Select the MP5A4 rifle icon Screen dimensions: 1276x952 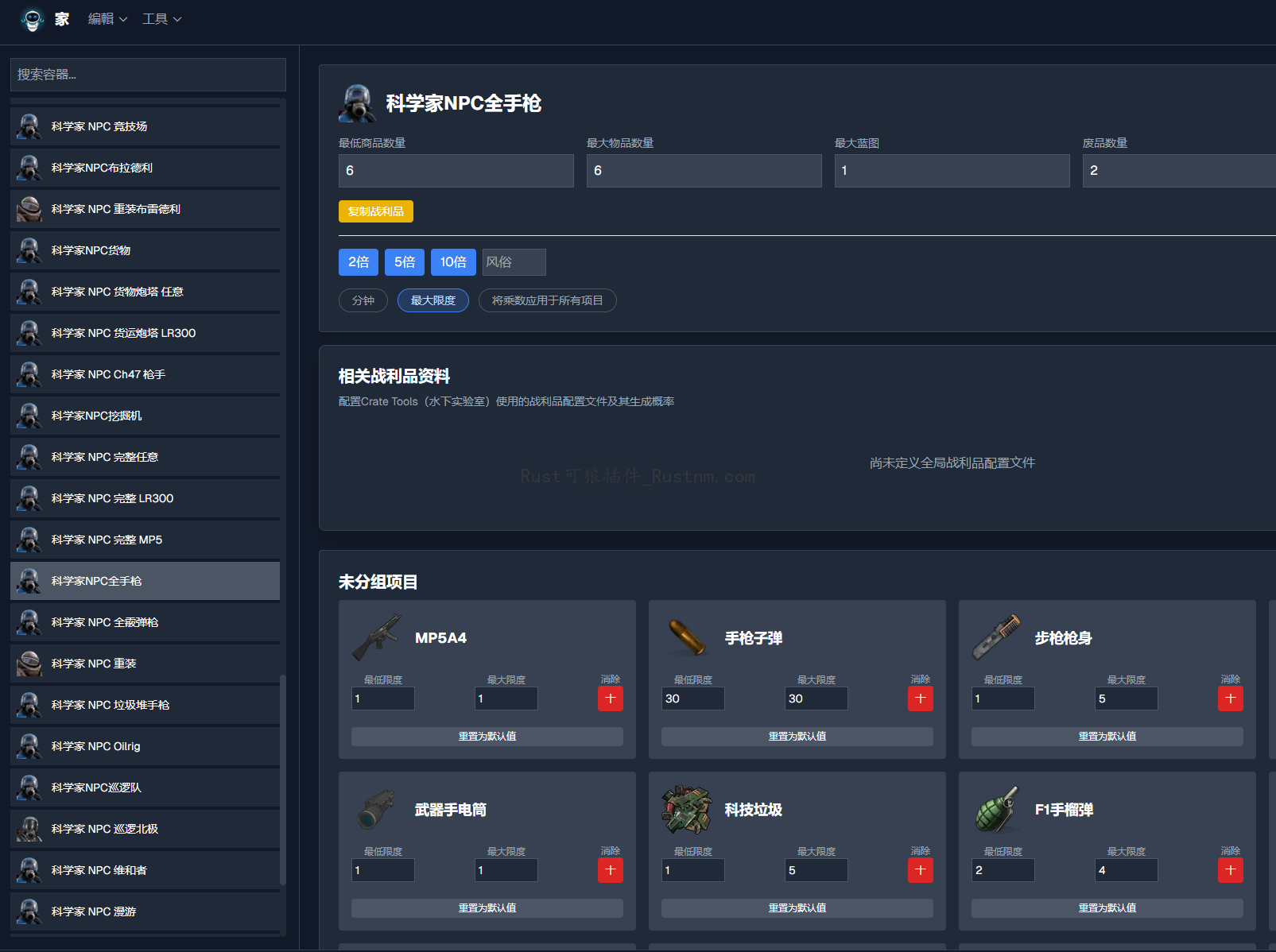tap(377, 637)
